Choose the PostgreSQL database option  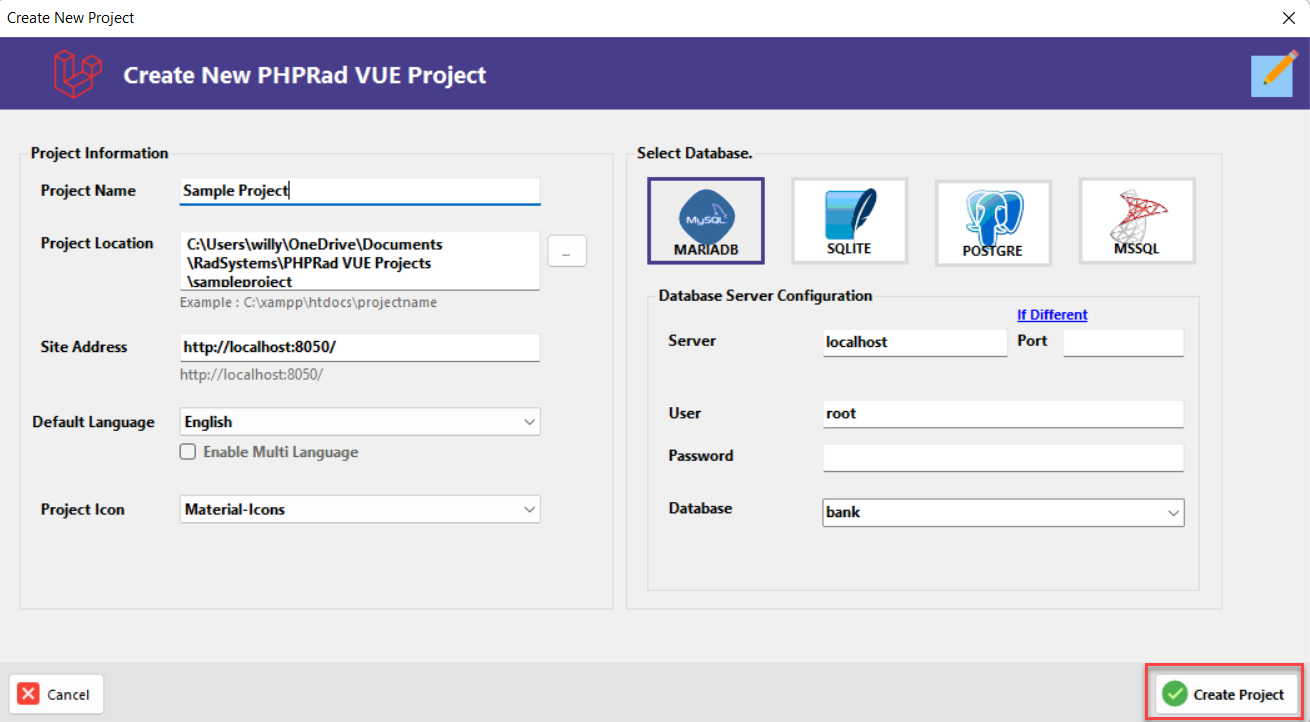point(993,223)
